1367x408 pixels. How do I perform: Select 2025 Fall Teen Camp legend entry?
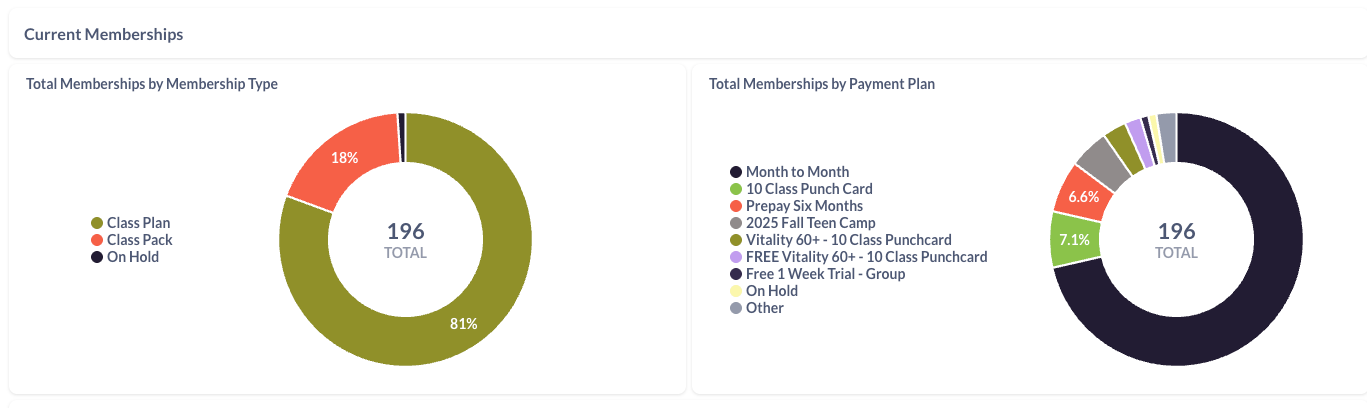pyautogui.click(x=810, y=223)
